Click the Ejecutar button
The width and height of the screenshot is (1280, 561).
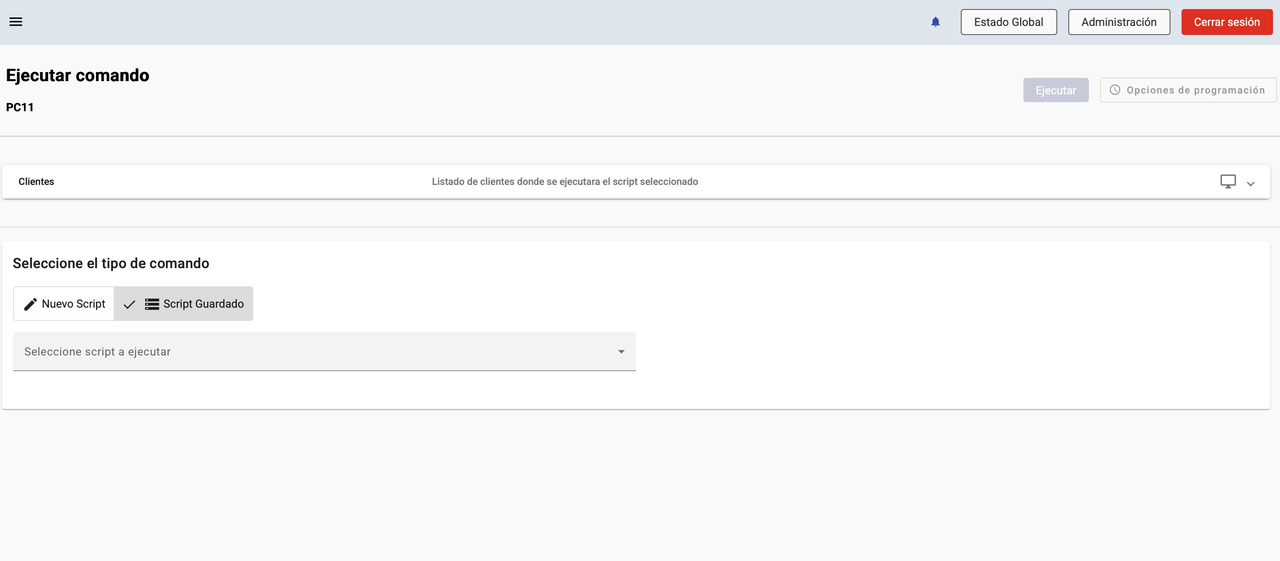[x=1056, y=90]
